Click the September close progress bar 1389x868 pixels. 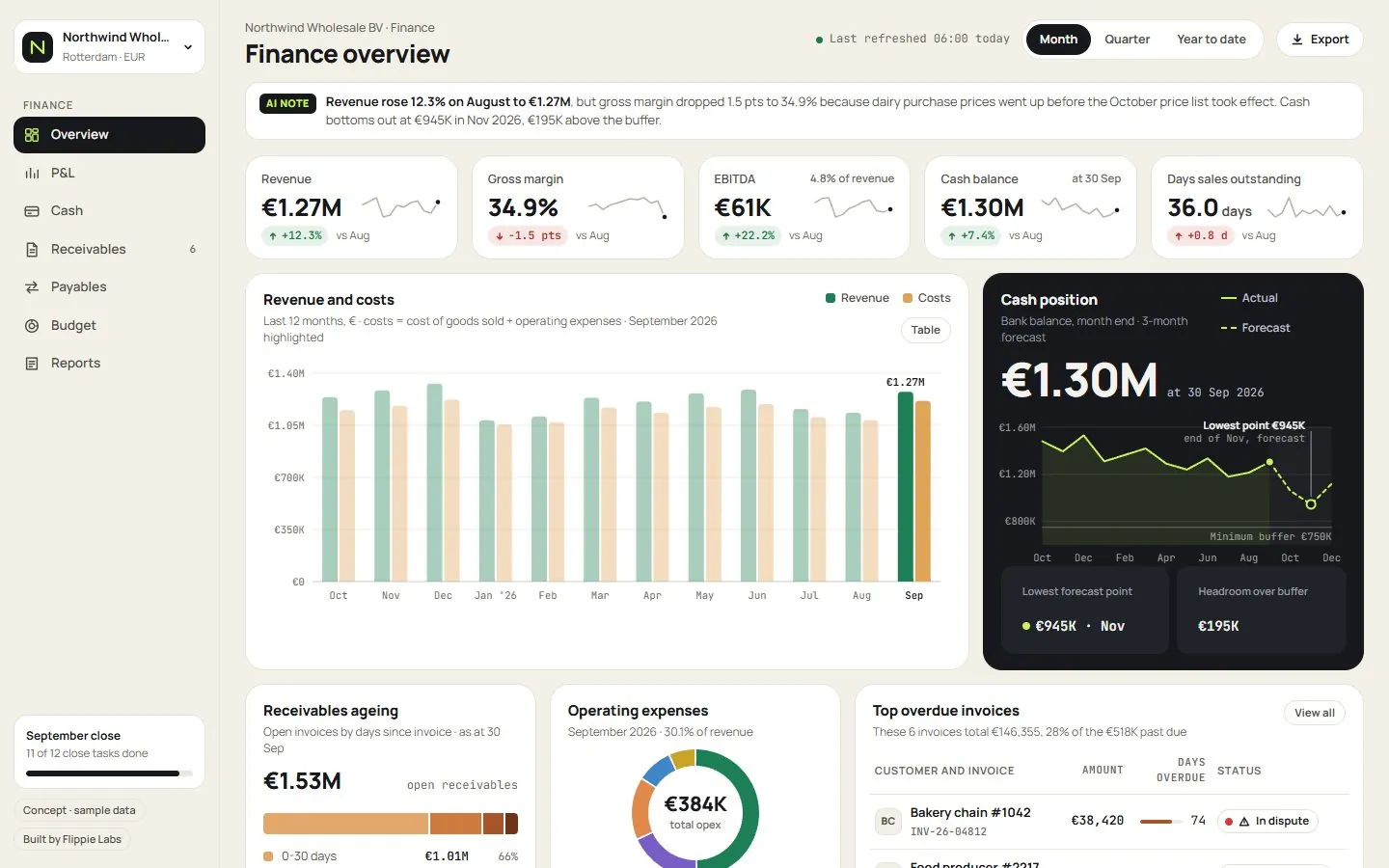coord(109,773)
